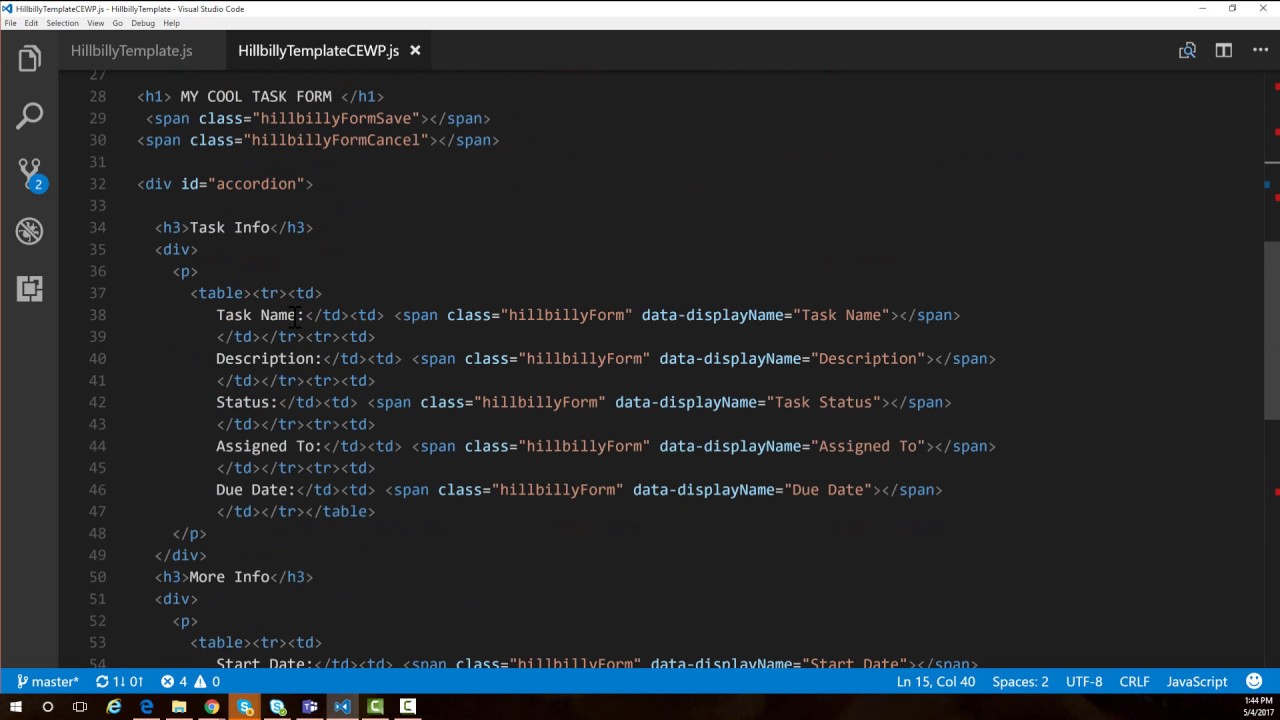Select the HillbillyTemplateCEWP.js tab
The height and width of the screenshot is (720, 1280).
[318, 50]
